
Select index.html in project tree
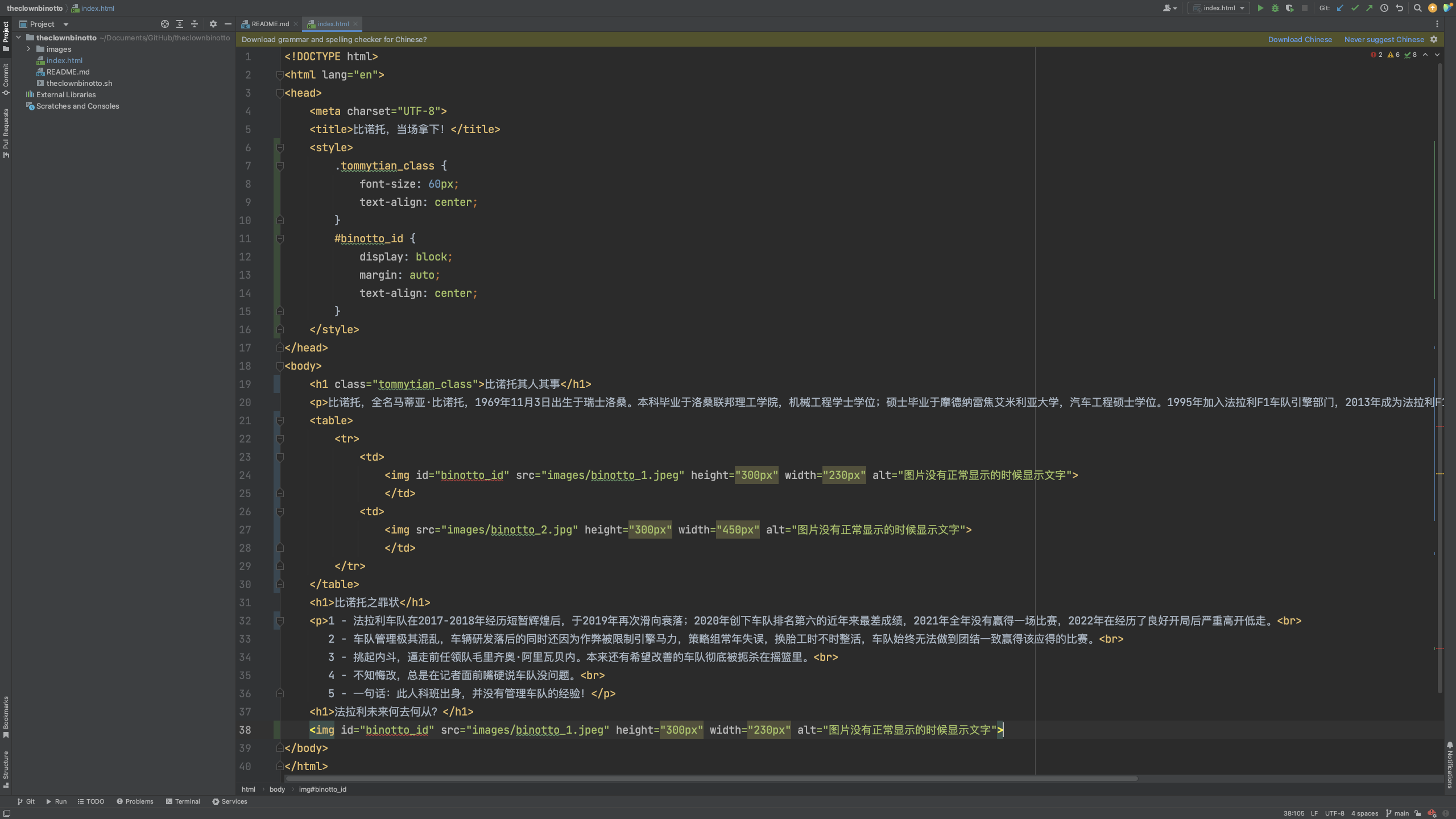[64, 60]
